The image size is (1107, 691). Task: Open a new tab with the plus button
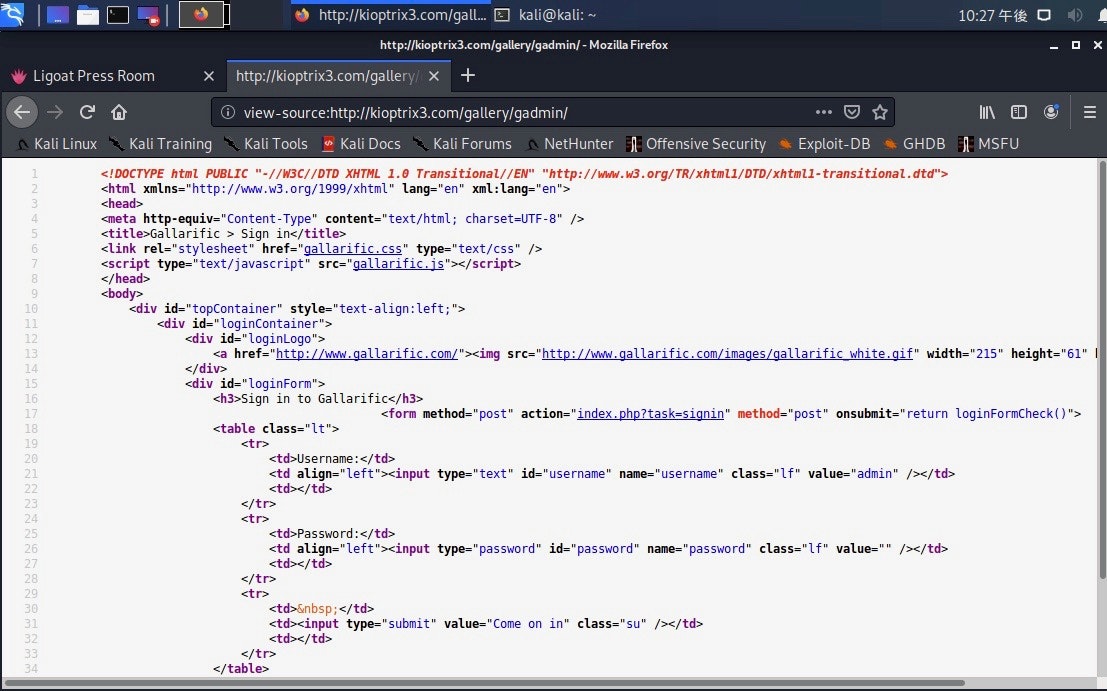(467, 76)
